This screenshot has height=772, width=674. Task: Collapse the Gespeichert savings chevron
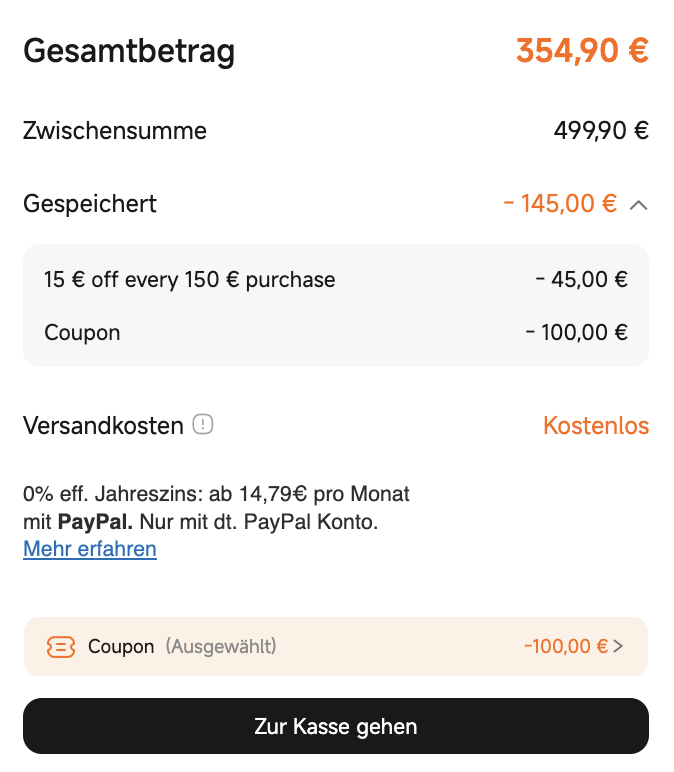638,205
